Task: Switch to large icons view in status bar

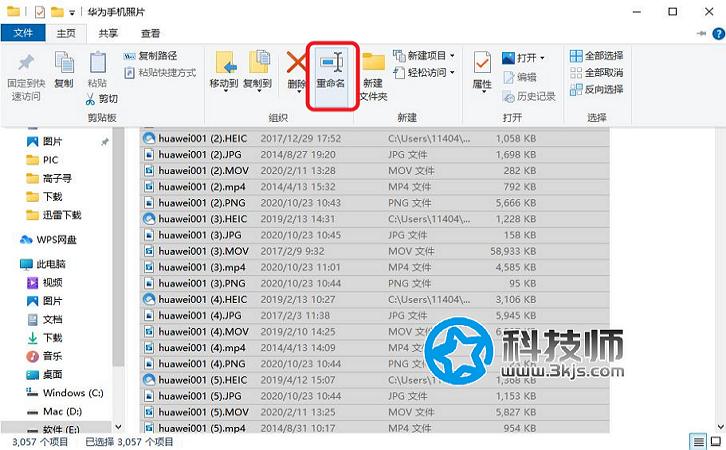Action: pos(715,441)
